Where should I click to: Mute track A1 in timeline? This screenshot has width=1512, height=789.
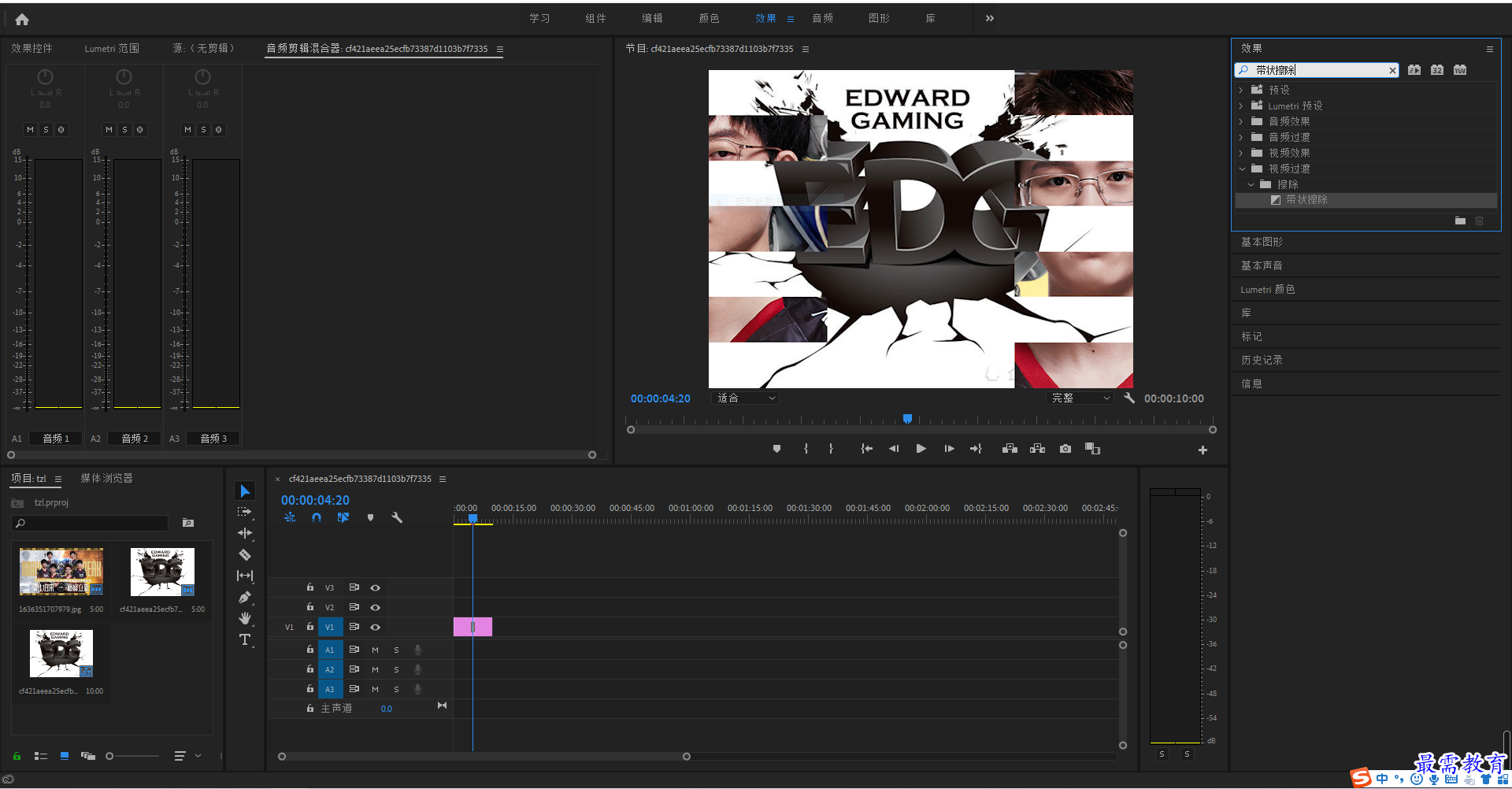pyautogui.click(x=375, y=650)
